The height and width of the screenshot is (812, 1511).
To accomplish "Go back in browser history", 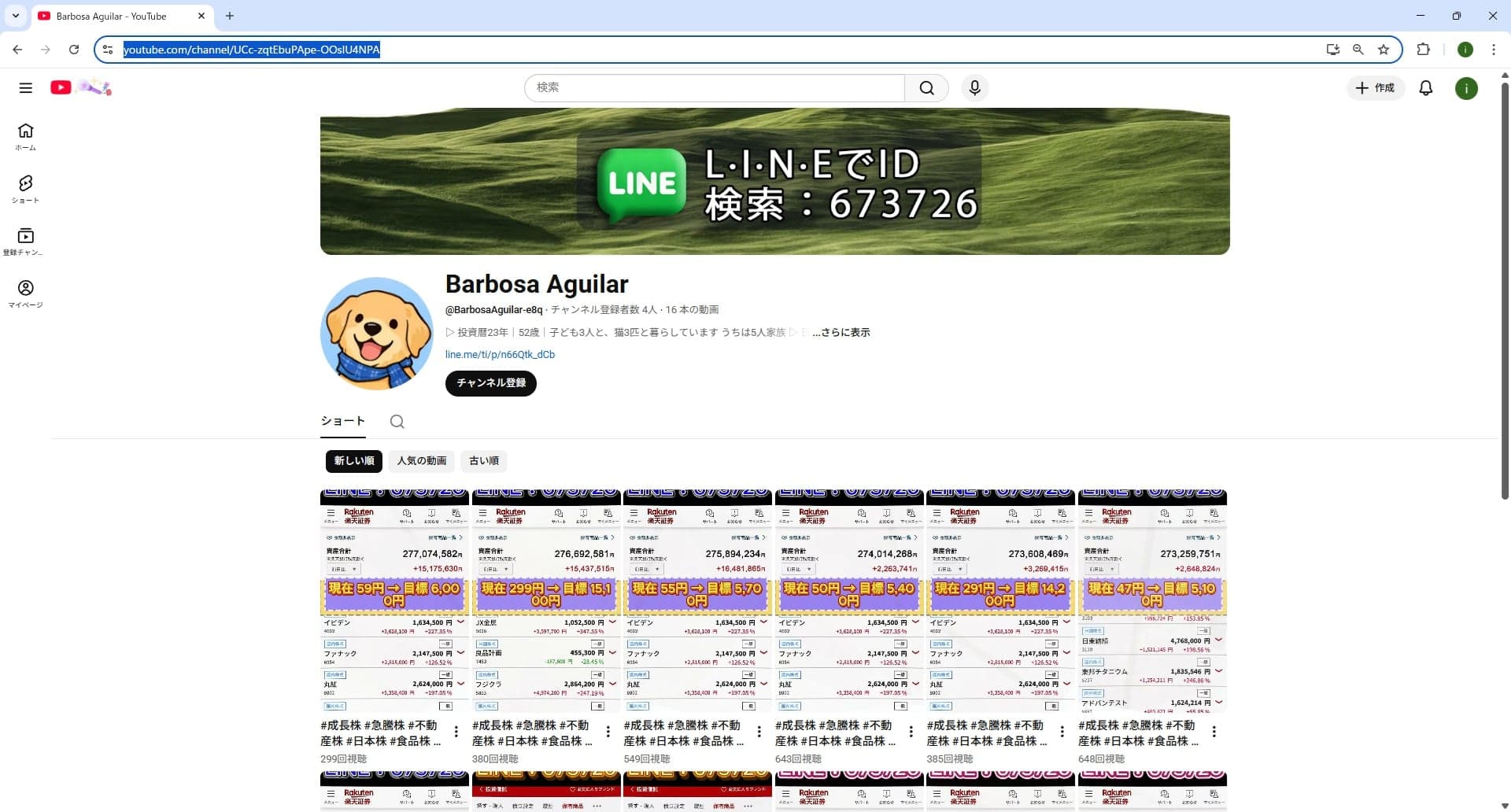I will pos(17,50).
